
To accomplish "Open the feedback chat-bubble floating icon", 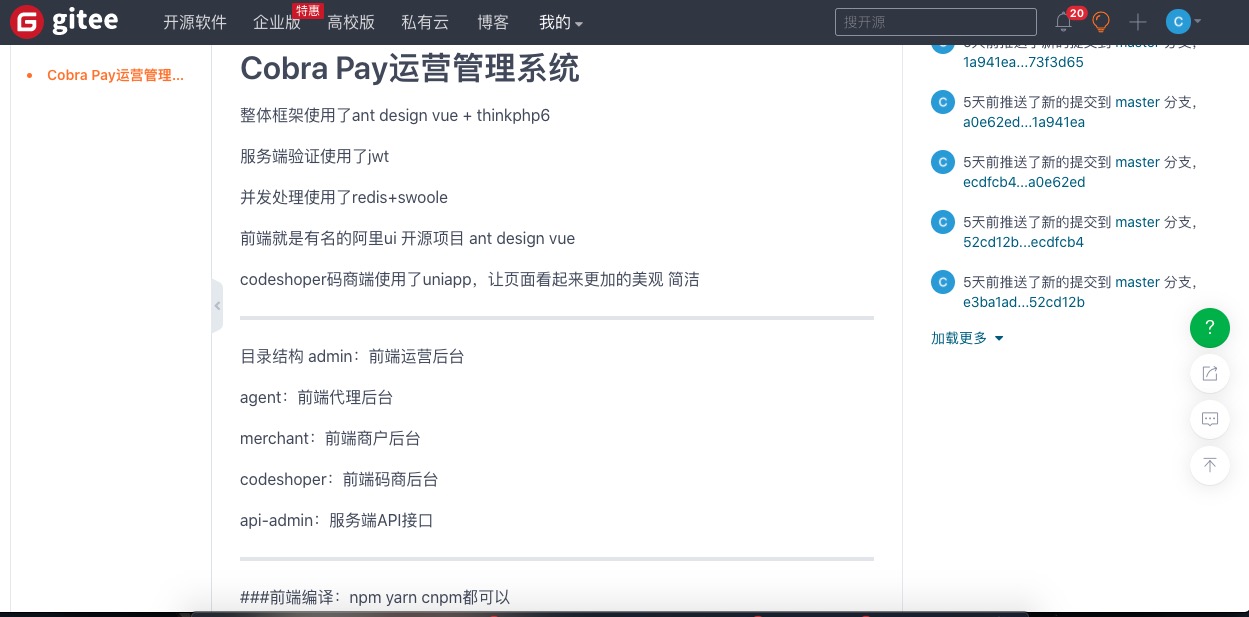I will [1210, 419].
